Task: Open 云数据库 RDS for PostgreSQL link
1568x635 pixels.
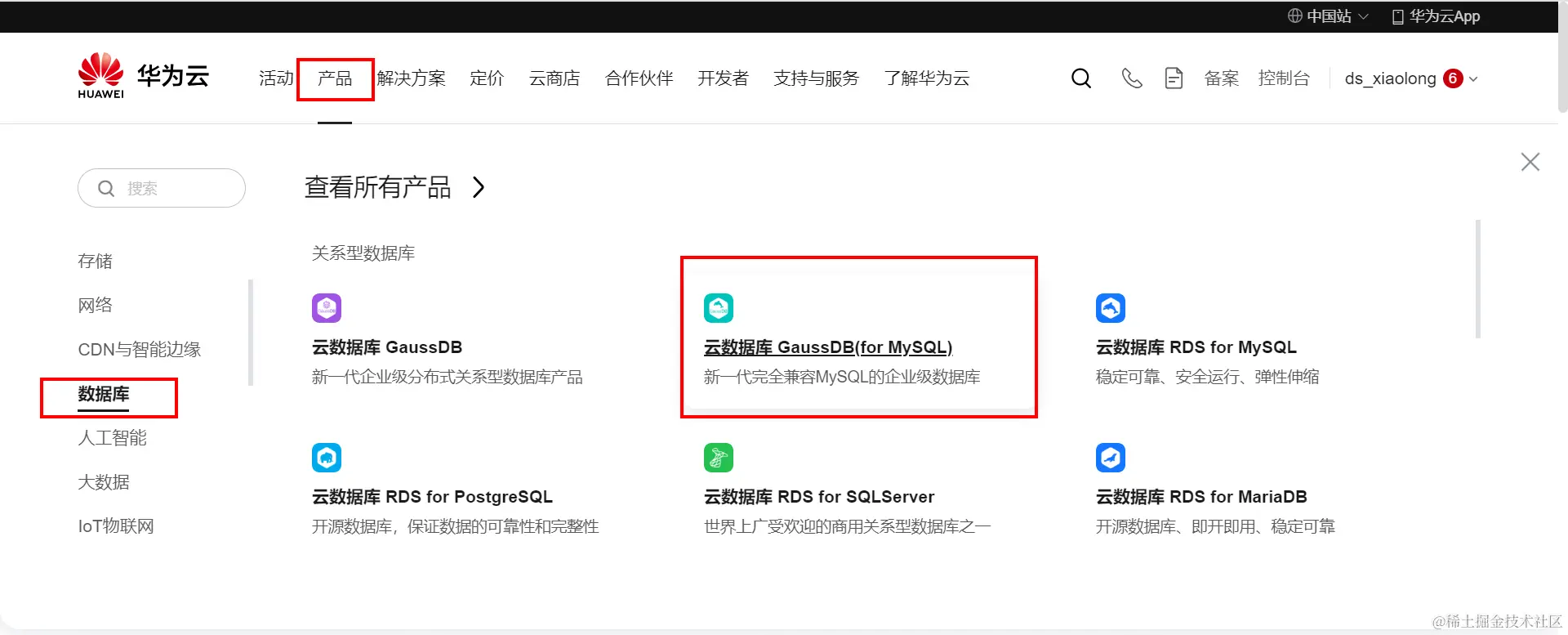Action: 432,497
